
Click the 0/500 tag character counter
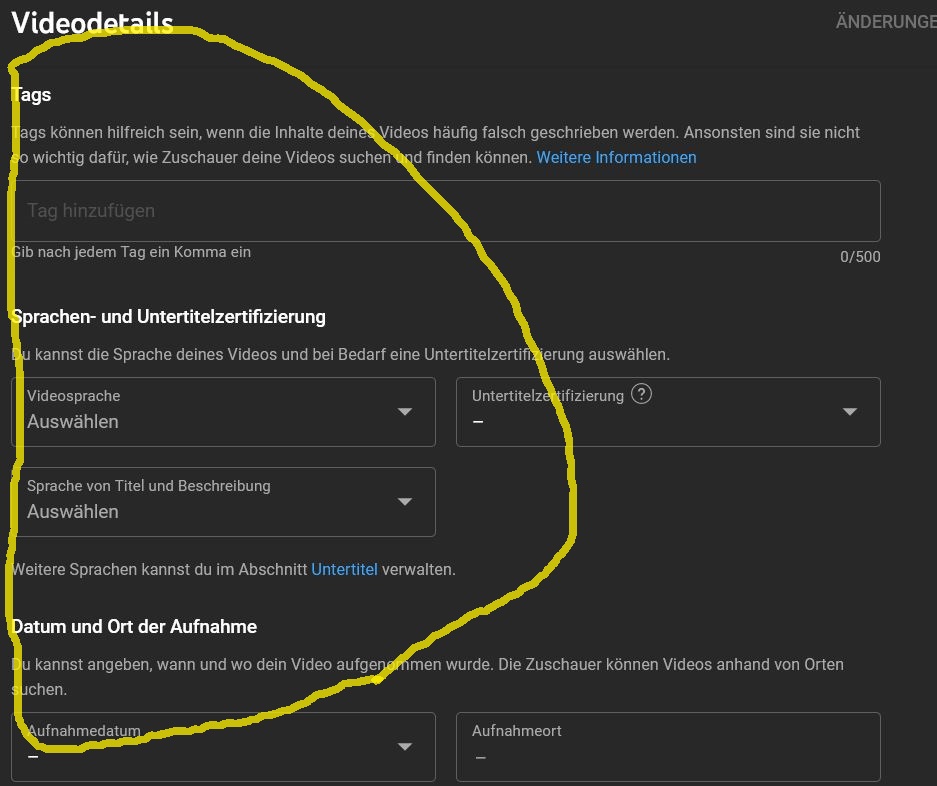click(x=859, y=257)
